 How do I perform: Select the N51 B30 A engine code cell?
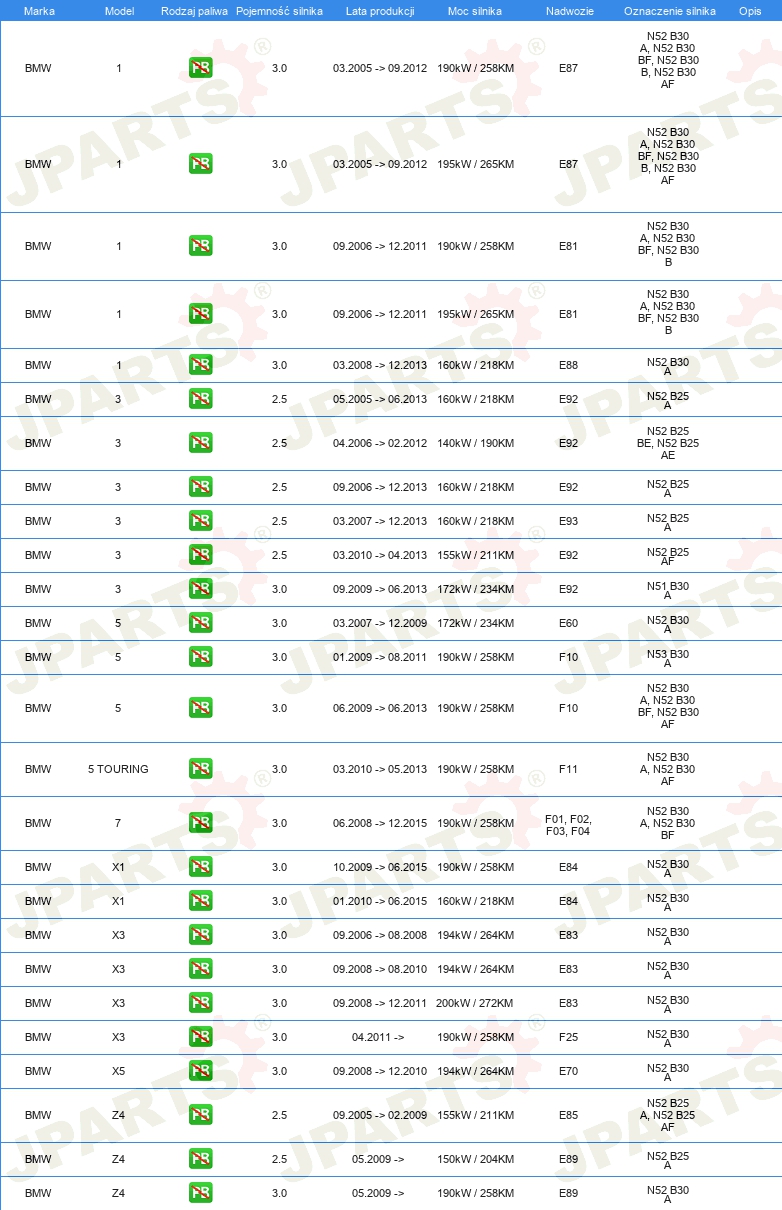(x=668, y=590)
